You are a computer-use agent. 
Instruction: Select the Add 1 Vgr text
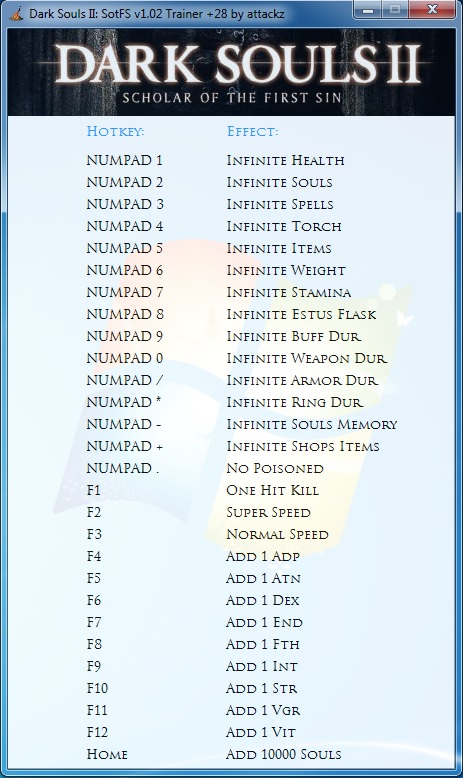263,710
